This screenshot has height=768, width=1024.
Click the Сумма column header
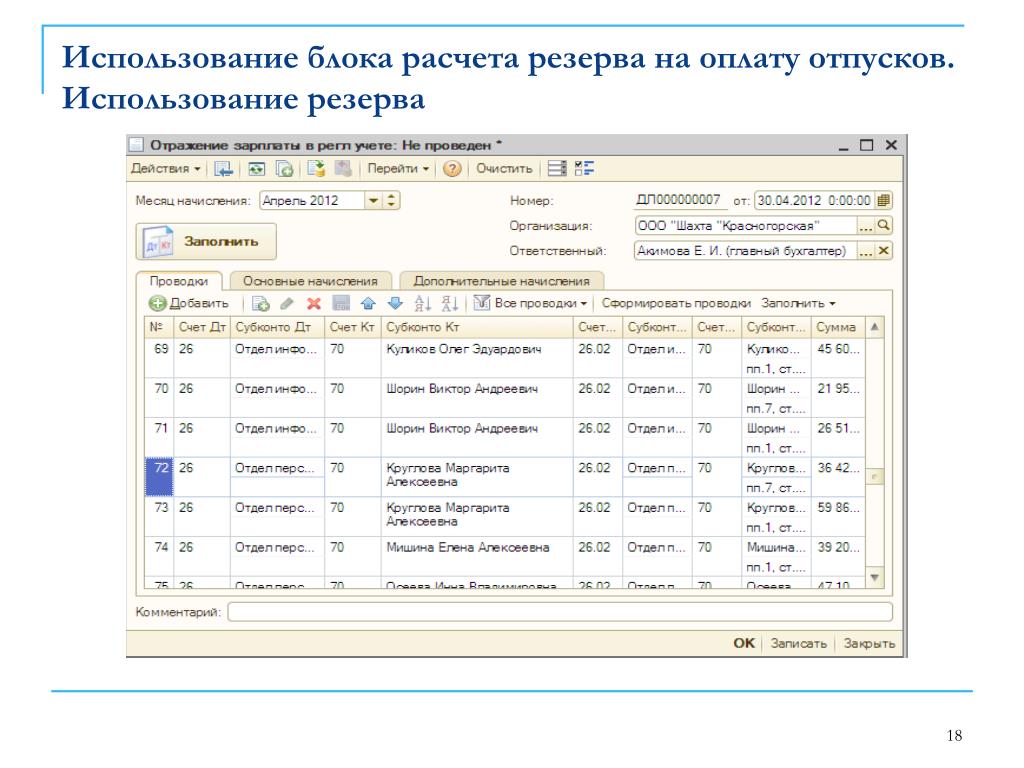[x=838, y=327]
